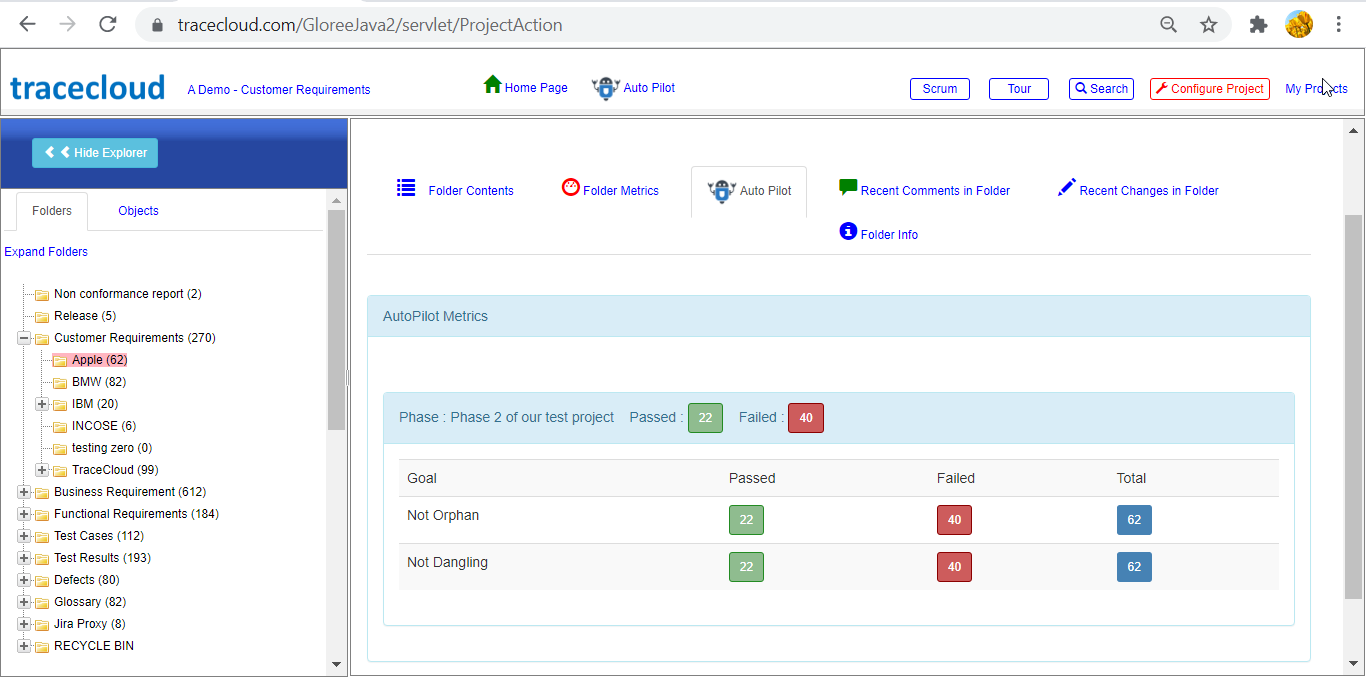Click the Configure Project button
The width and height of the screenshot is (1366, 677).
(x=1210, y=89)
